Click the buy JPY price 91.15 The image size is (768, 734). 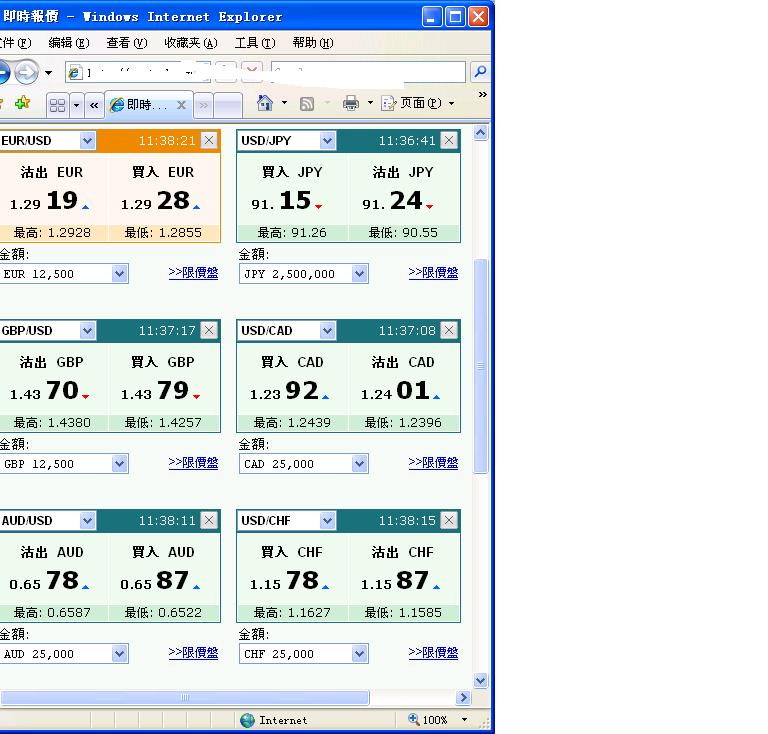[287, 201]
